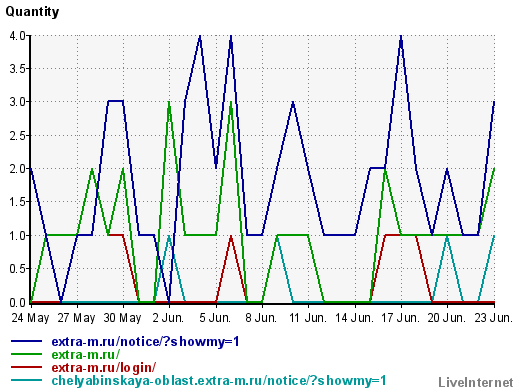Click the 24 May date label
The image size is (520, 392).
tap(30, 318)
